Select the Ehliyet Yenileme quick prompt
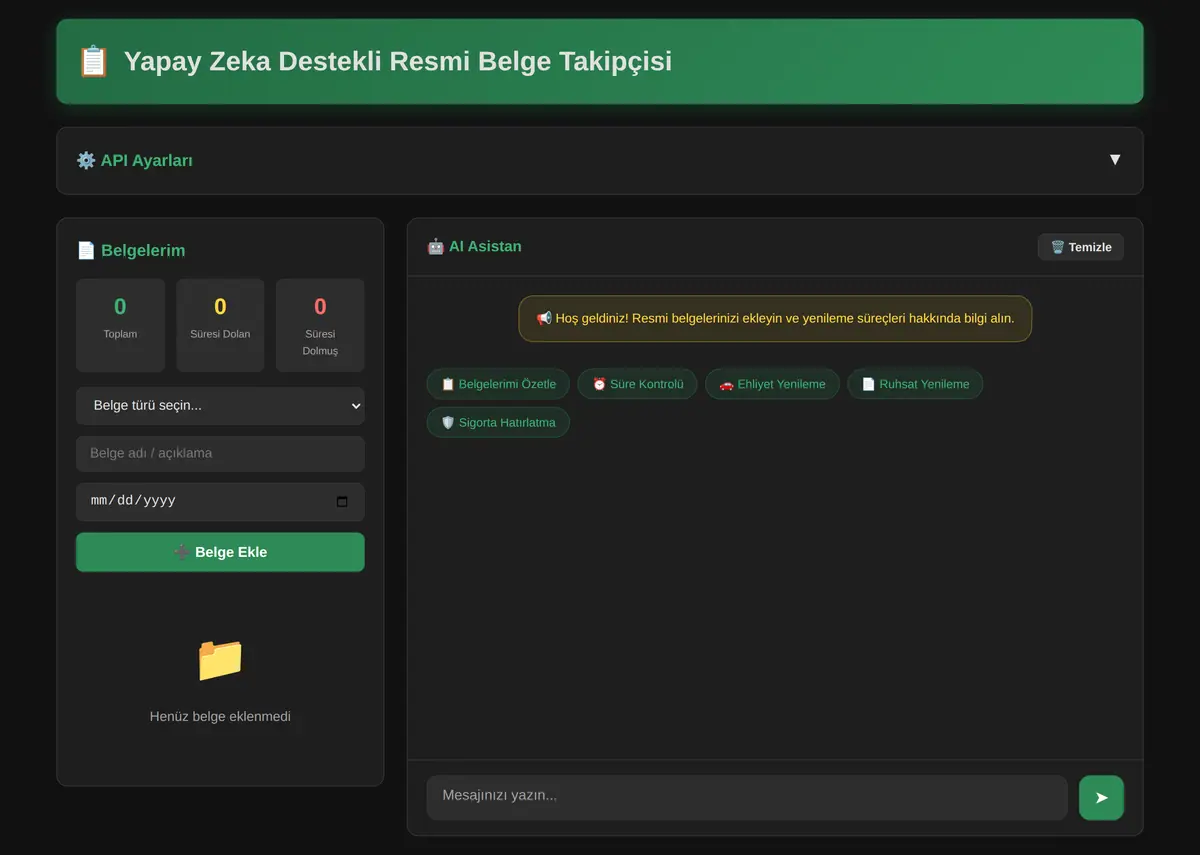 coord(772,384)
